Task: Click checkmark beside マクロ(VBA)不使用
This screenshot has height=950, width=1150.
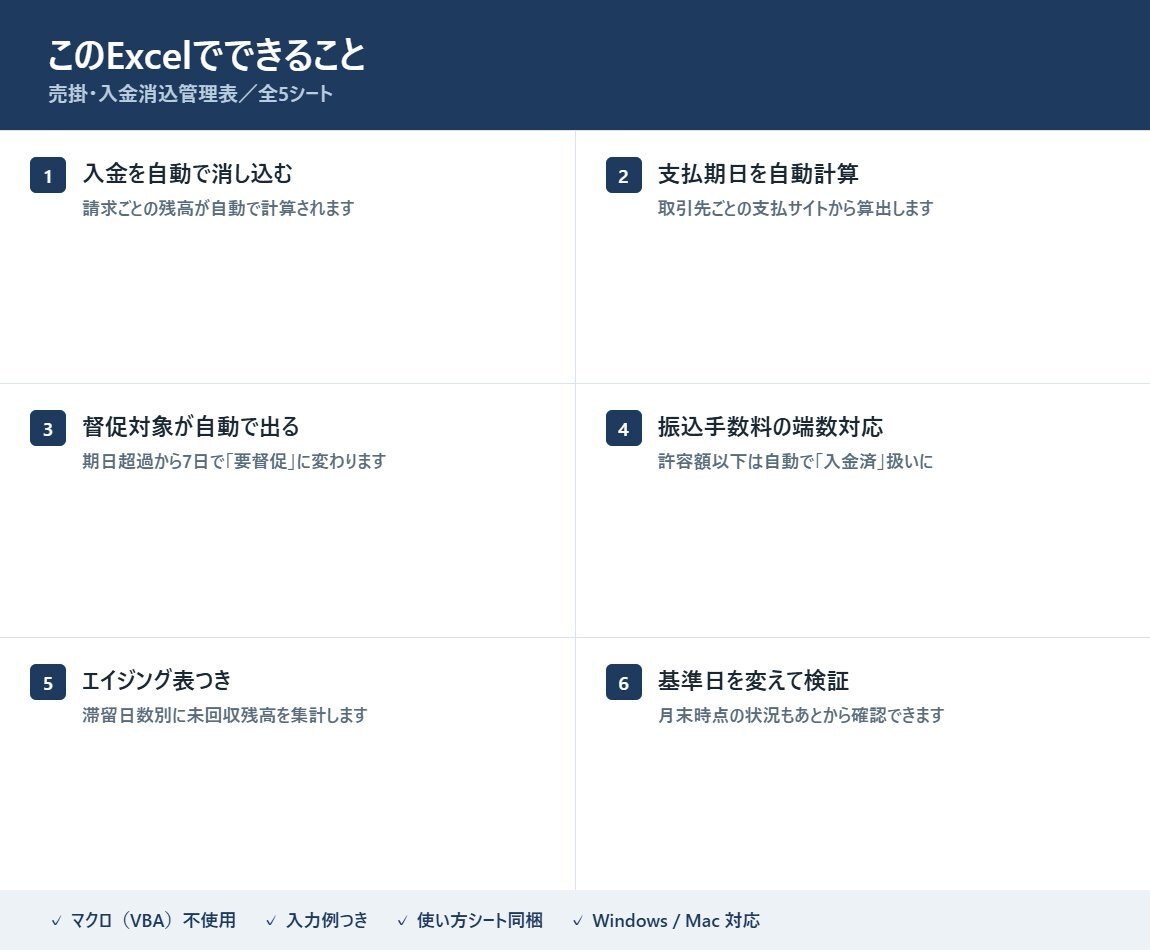Action: click(x=56, y=921)
